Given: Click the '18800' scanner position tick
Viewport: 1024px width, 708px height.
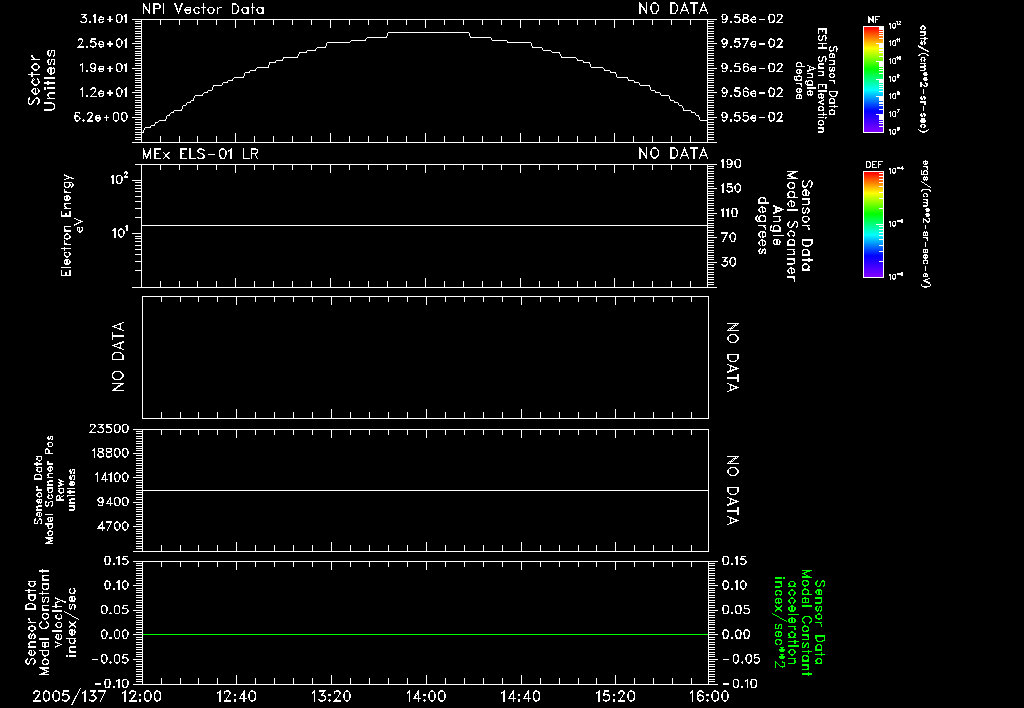Looking at the screenshot, I should click(109, 453).
